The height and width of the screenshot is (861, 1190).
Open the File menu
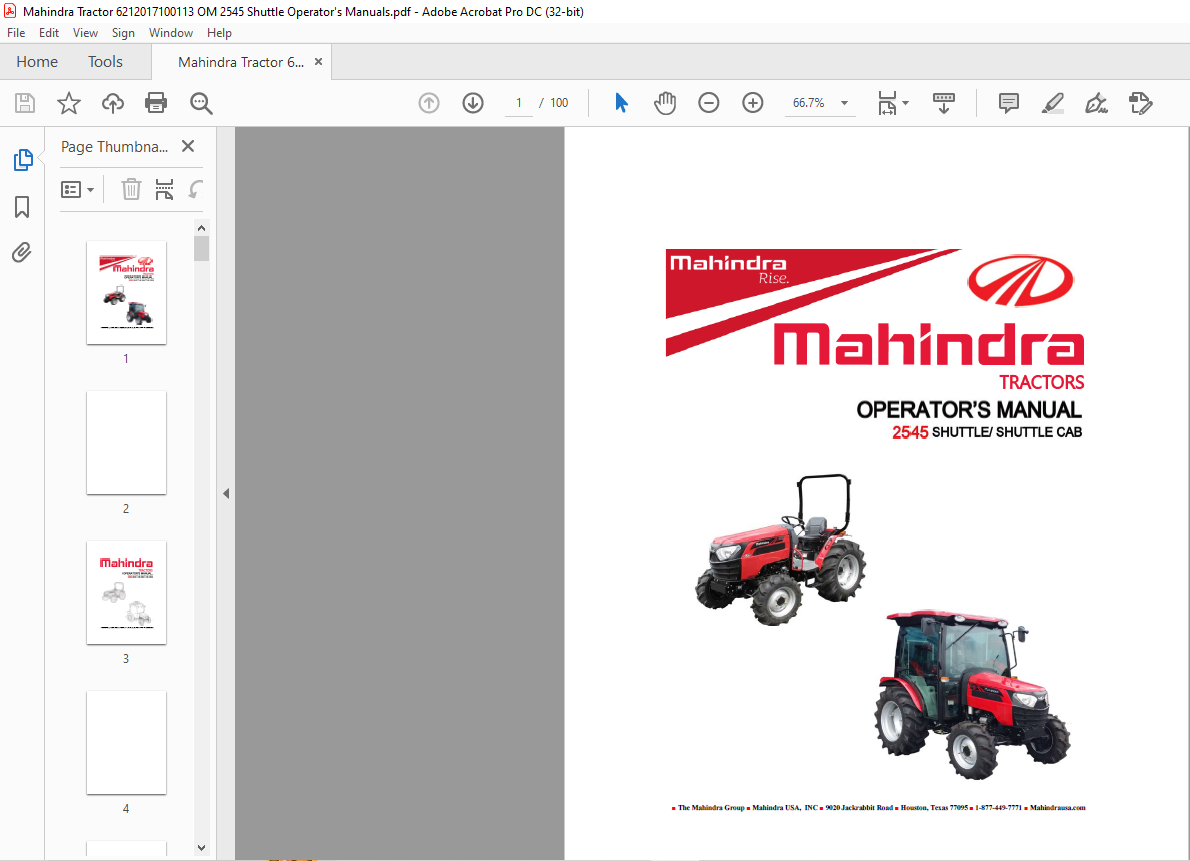(x=16, y=33)
